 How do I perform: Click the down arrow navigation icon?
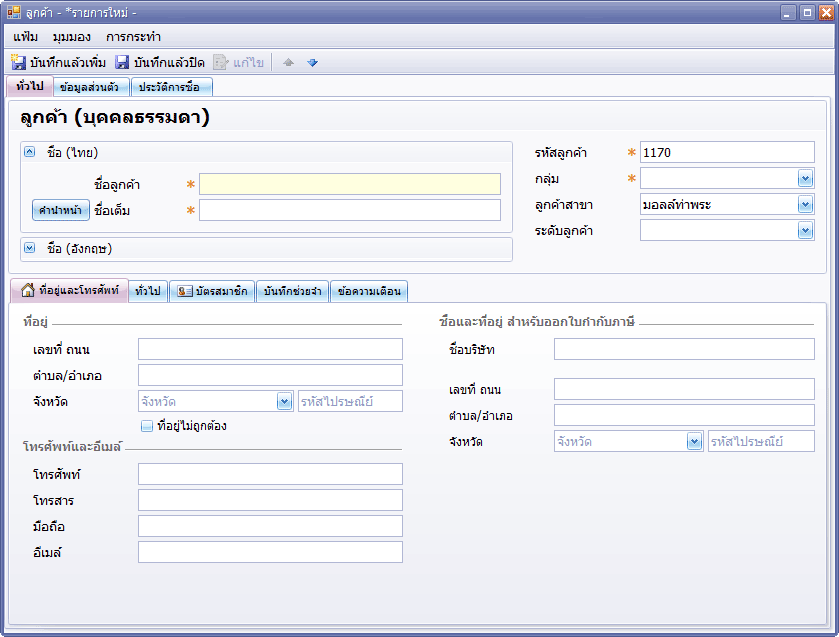pyautogui.click(x=312, y=62)
